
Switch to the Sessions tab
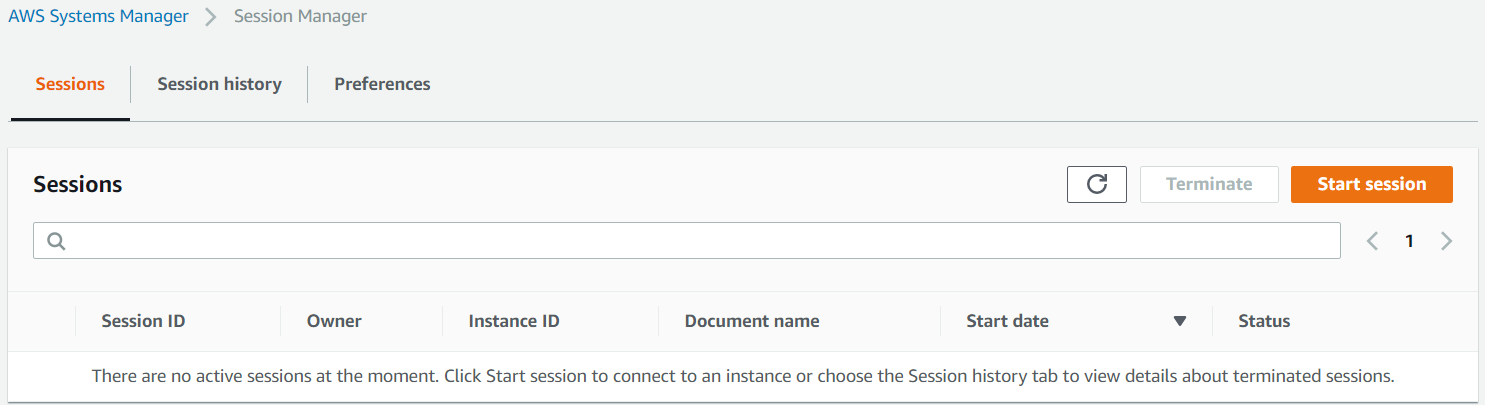tap(70, 84)
